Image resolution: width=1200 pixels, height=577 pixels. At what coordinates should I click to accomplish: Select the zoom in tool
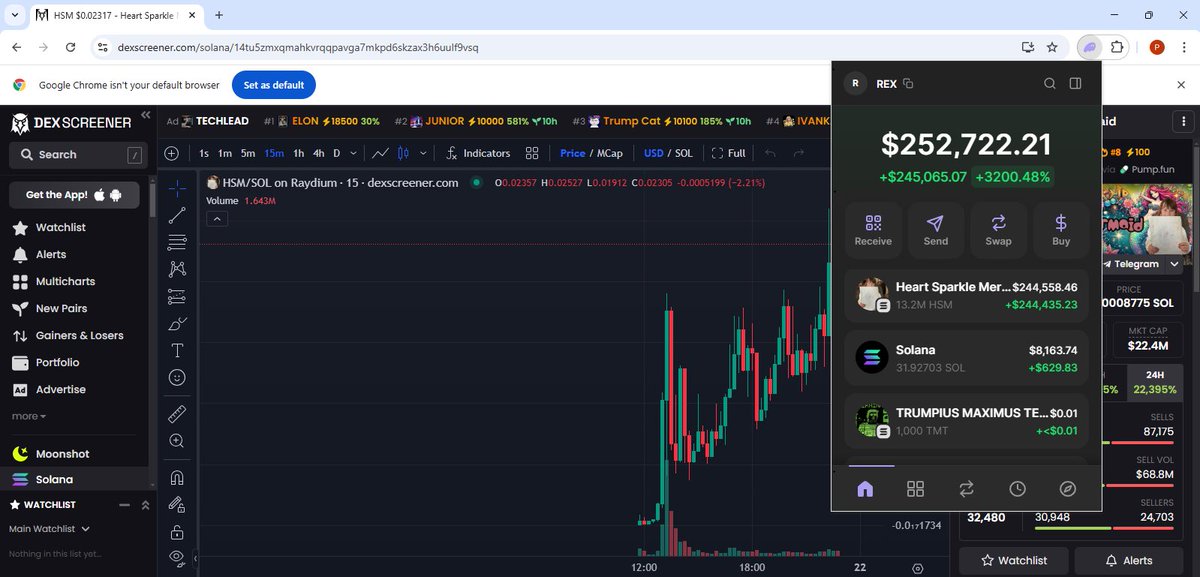click(x=177, y=440)
